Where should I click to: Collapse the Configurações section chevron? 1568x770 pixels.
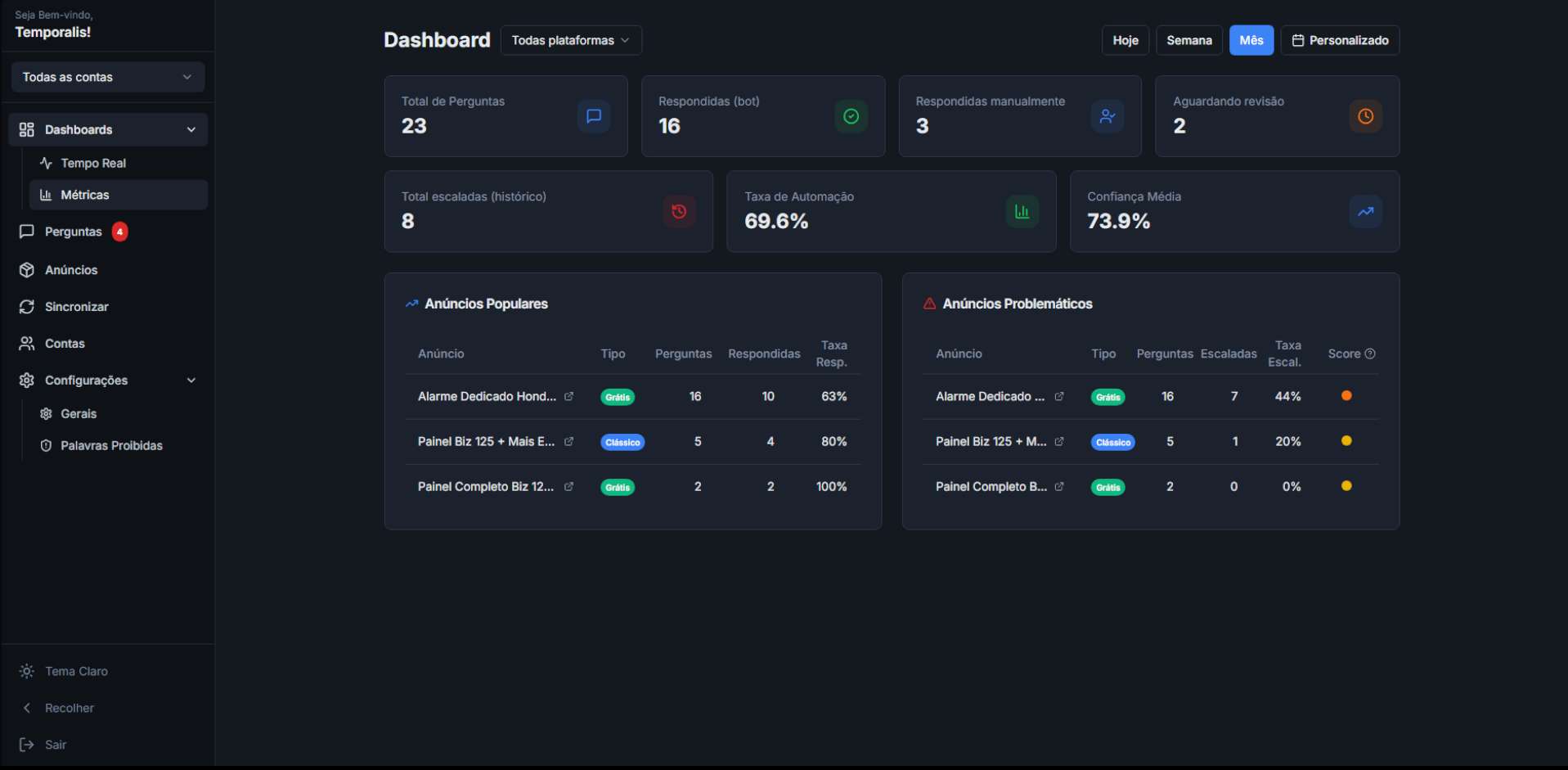(191, 380)
